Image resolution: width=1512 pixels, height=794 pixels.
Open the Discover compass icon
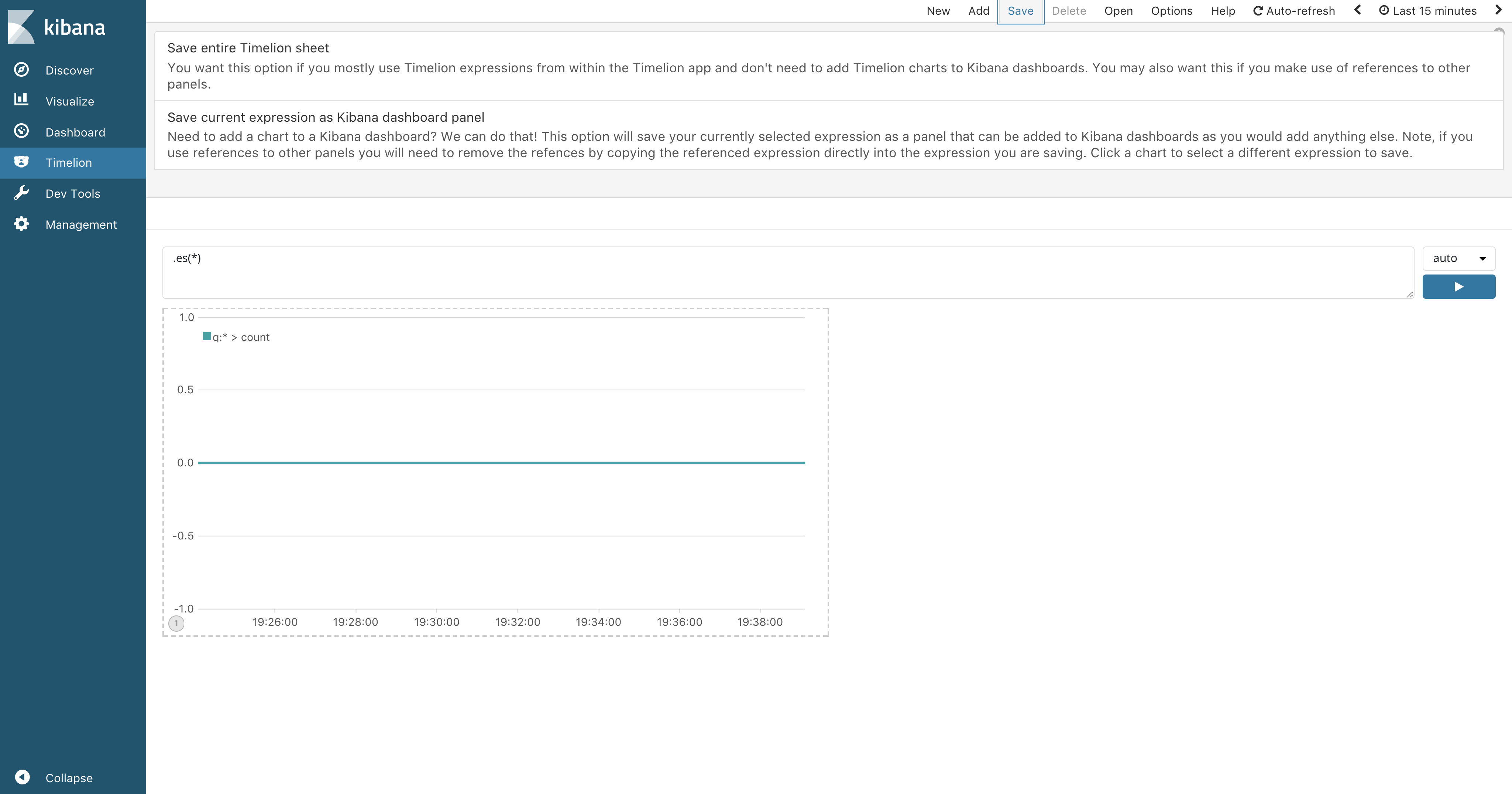tap(22, 69)
